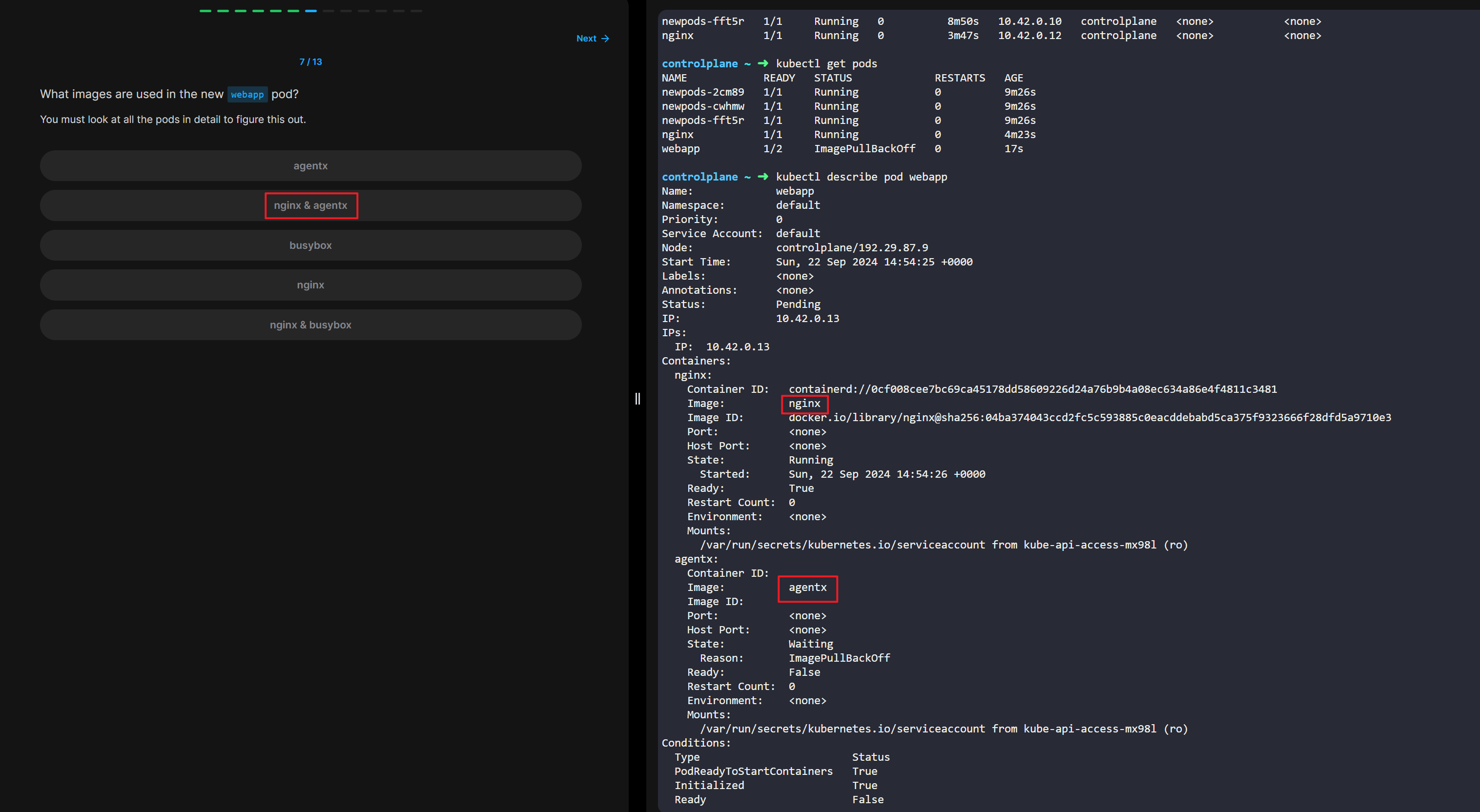The width and height of the screenshot is (1480, 812).
Task: Click the '7 / 13' question counter
Action: point(310,62)
